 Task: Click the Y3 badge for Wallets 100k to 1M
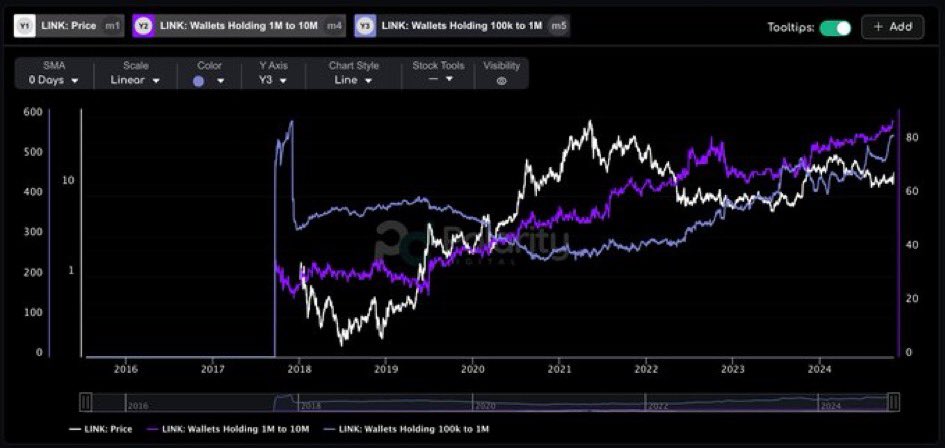point(365,26)
